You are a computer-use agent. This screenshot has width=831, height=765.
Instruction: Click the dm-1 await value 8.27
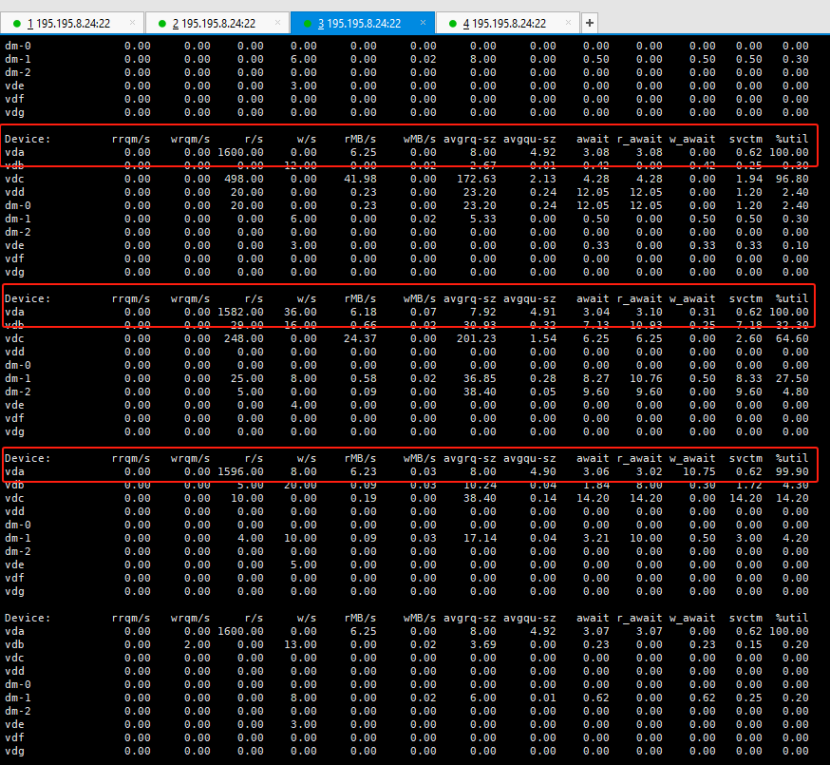tap(596, 378)
